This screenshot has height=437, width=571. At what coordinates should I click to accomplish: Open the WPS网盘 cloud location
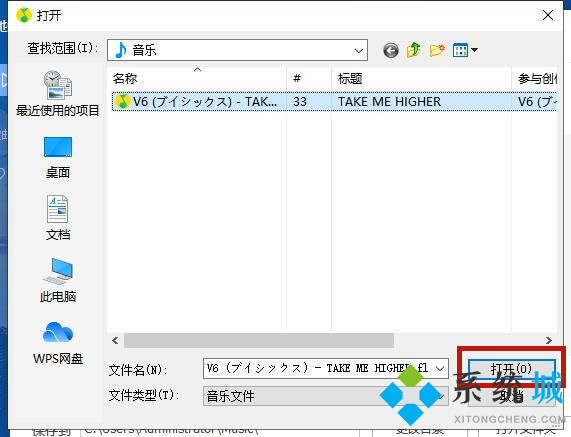pyautogui.click(x=58, y=343)
